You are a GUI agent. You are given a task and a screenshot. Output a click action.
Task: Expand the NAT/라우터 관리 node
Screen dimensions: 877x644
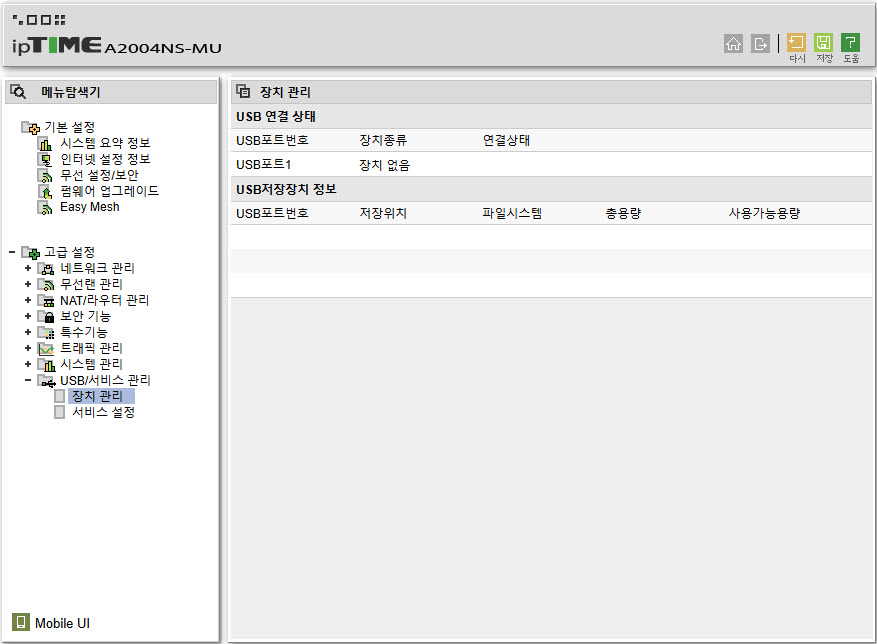point(28,300)
